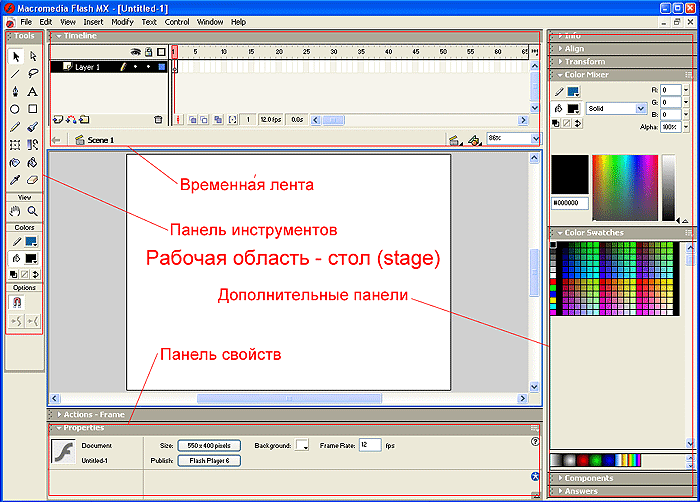700x502 pixels.
Task: Click back arrow beside Scene 1
Action: coord(56,140)
